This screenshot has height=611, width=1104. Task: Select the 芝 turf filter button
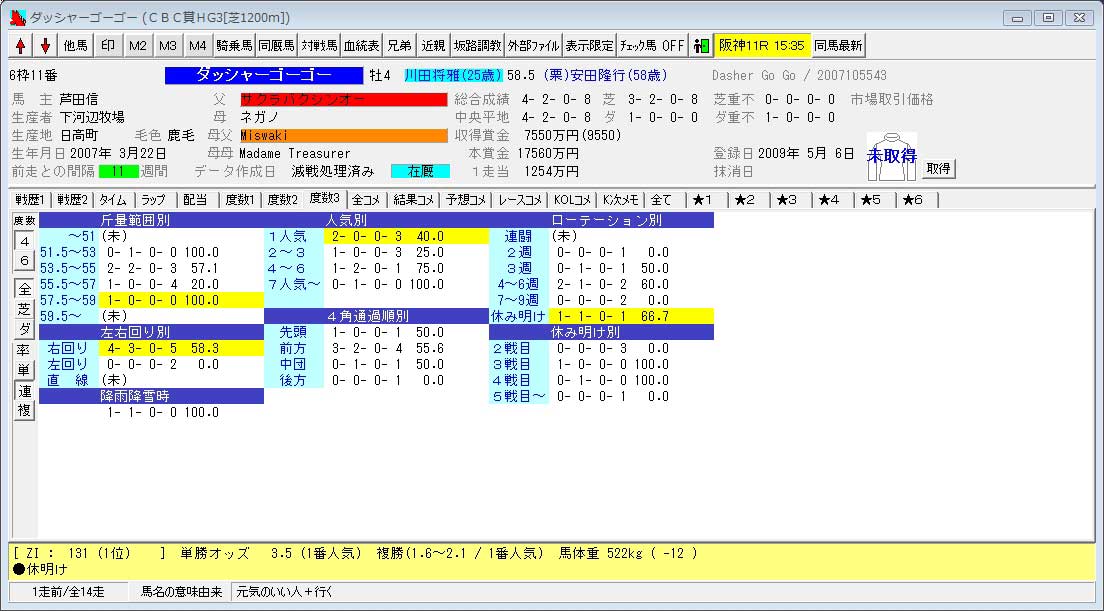click(x=24, y=309)
